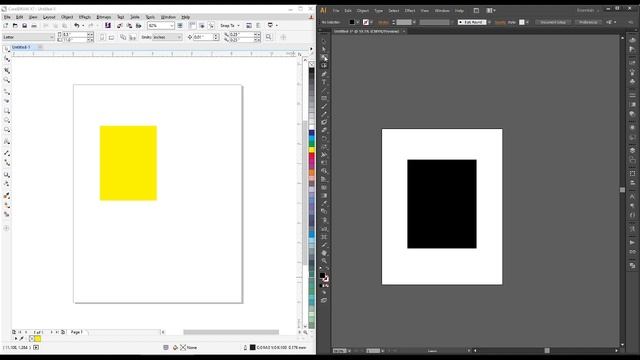This screenshot has height=360, width=640.
Task: Open the Units inches dropdown
Action: pos(167,37)
